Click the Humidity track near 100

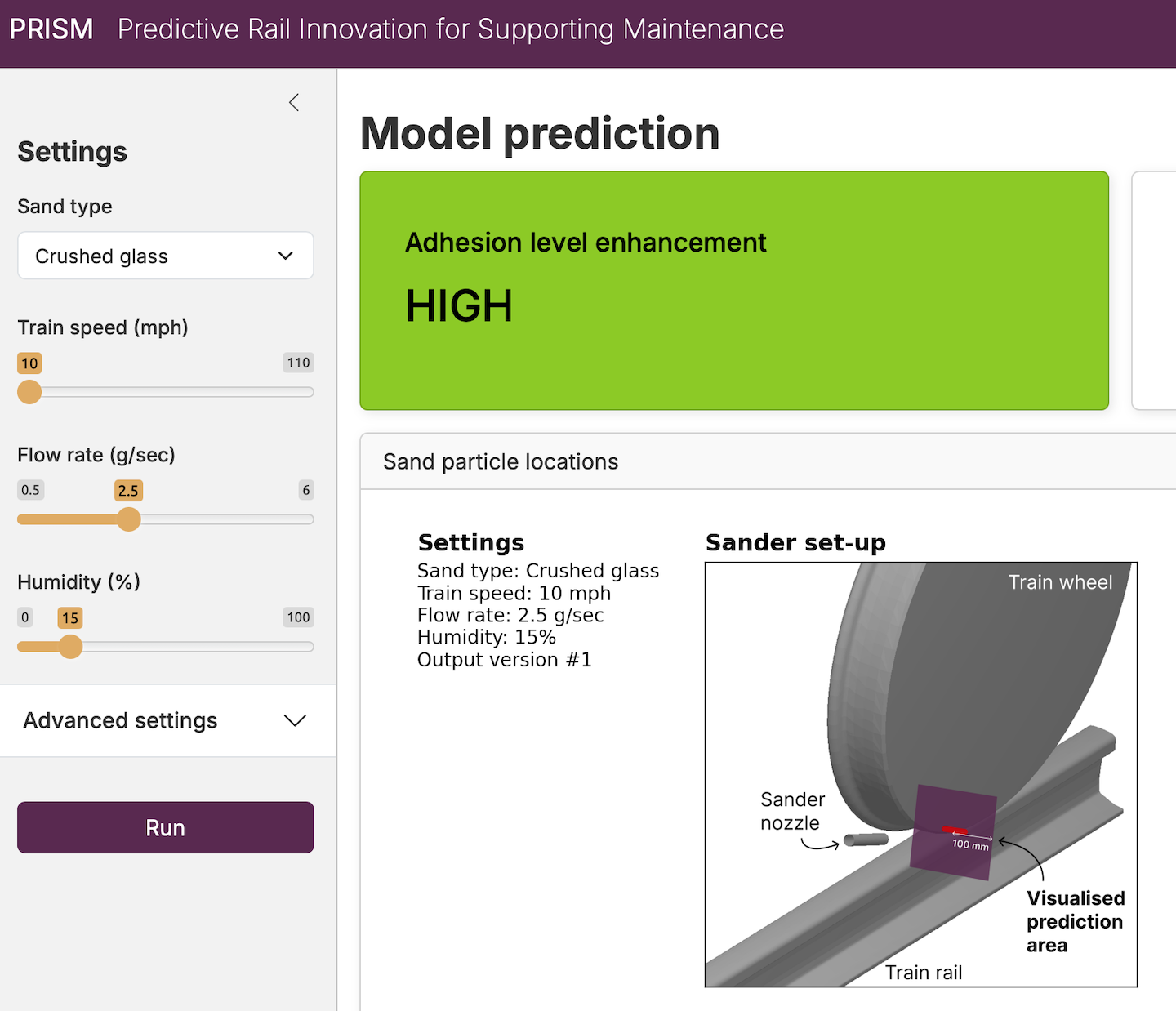coord(305,647)
